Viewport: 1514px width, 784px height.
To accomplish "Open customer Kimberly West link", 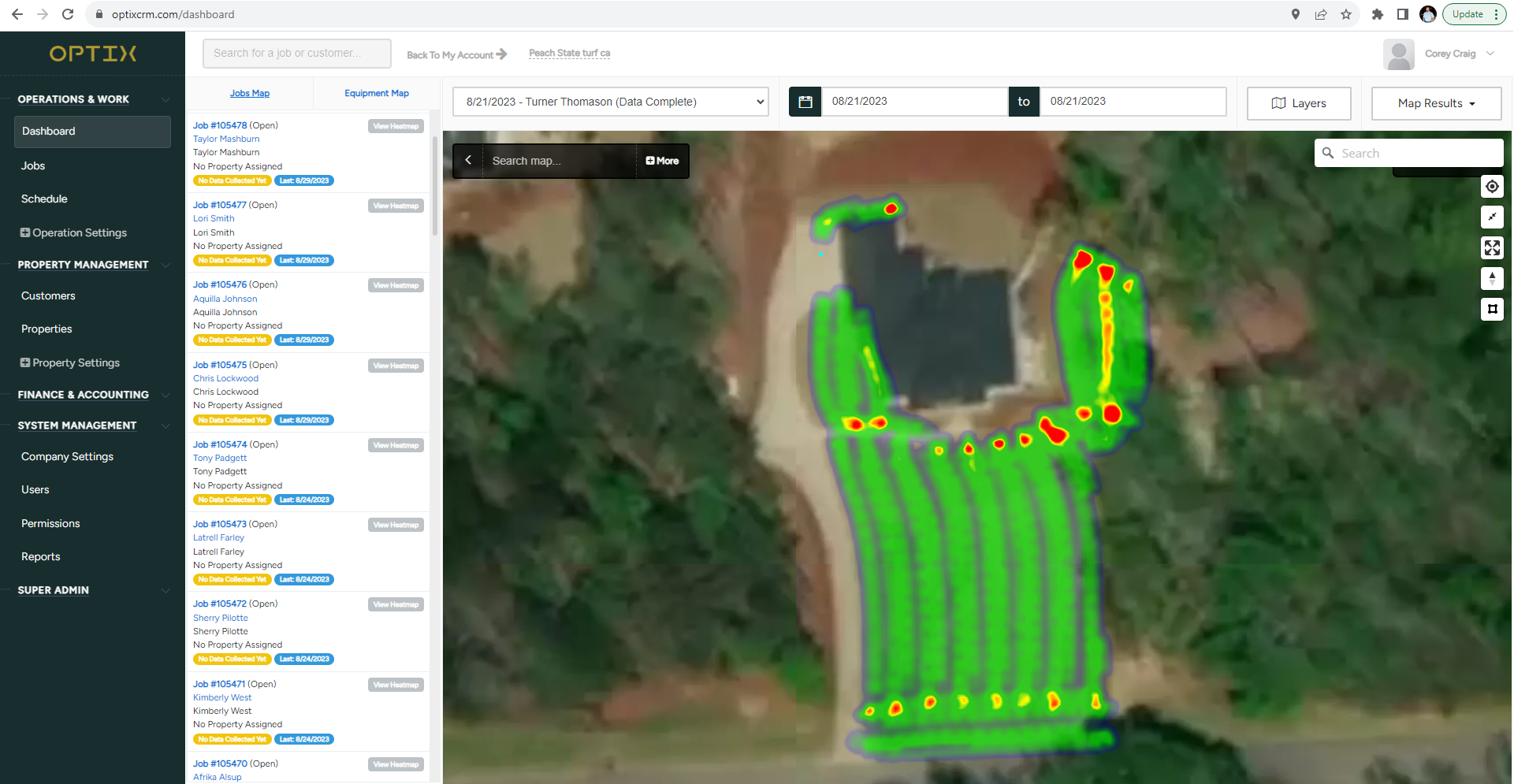I will point(222,697).
